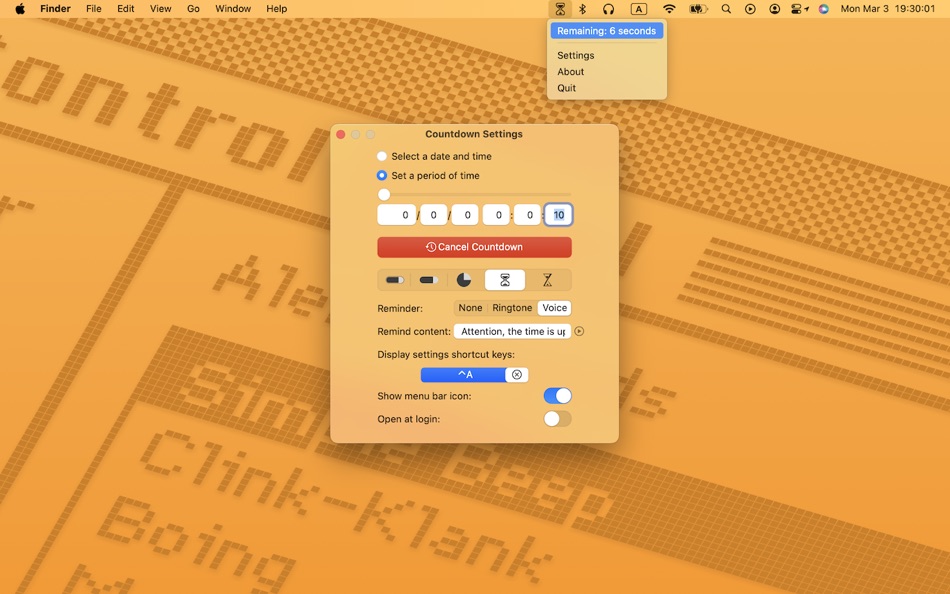Screen dimensions: 950x594
Task: Select the first progress-bar icon style
Action: [394, 280]
